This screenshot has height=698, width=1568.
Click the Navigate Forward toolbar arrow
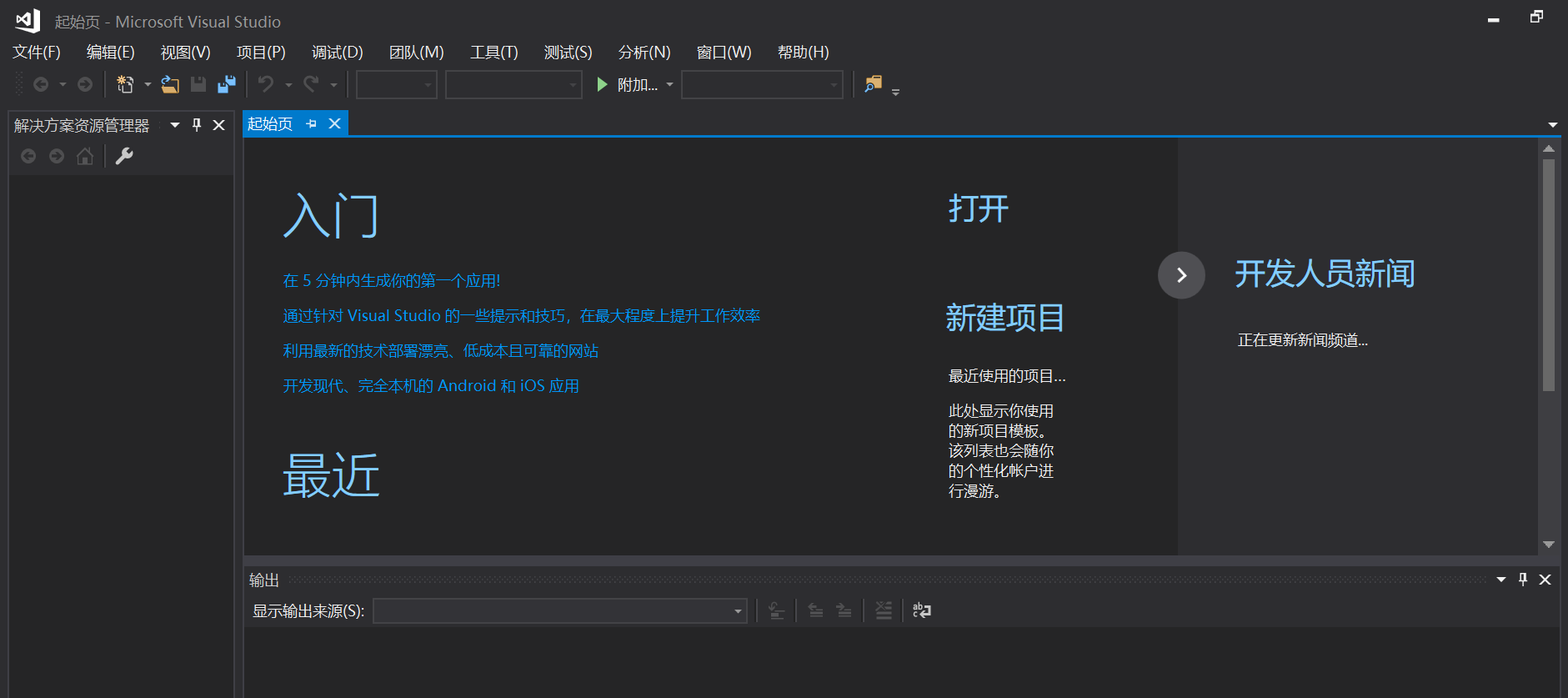coord(85,84)
